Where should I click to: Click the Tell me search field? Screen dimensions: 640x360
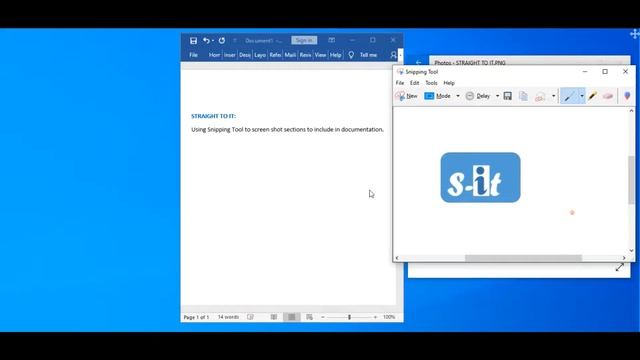(368, 55)
